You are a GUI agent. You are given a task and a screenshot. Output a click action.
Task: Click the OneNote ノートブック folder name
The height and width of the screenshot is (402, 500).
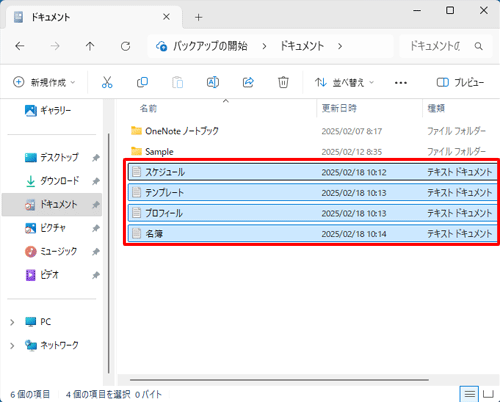(x=182, y=131)
